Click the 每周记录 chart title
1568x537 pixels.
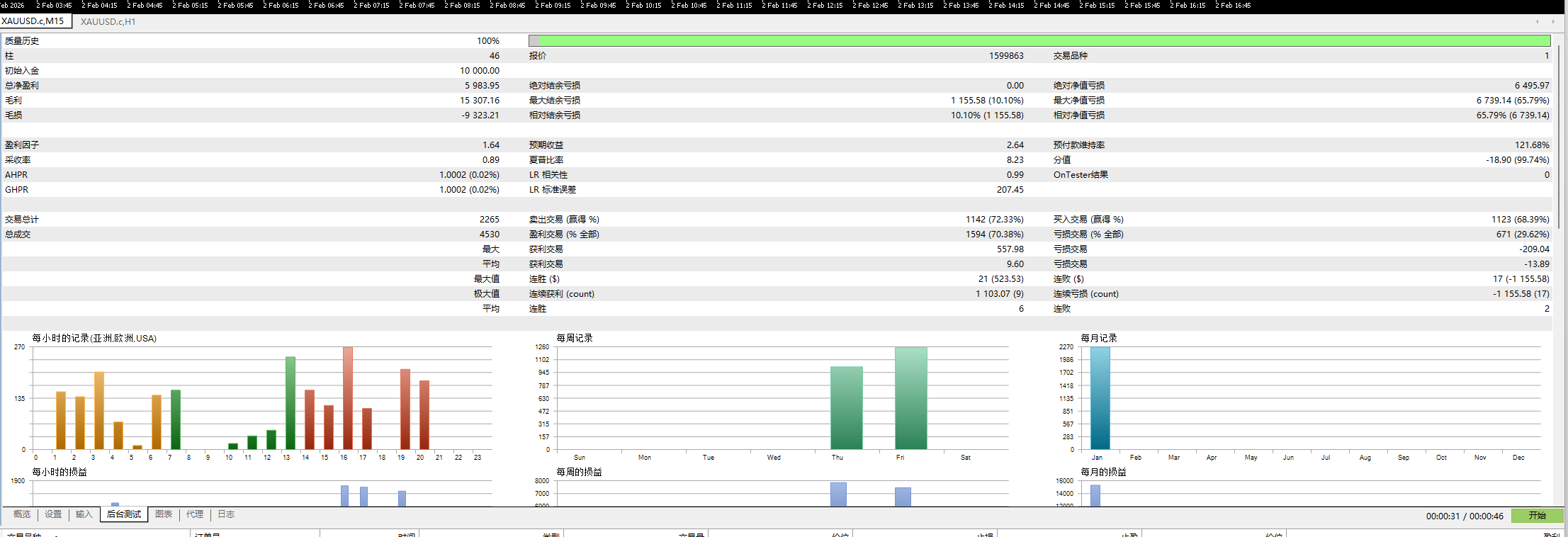pyautogui.click(x=575, y=339)
